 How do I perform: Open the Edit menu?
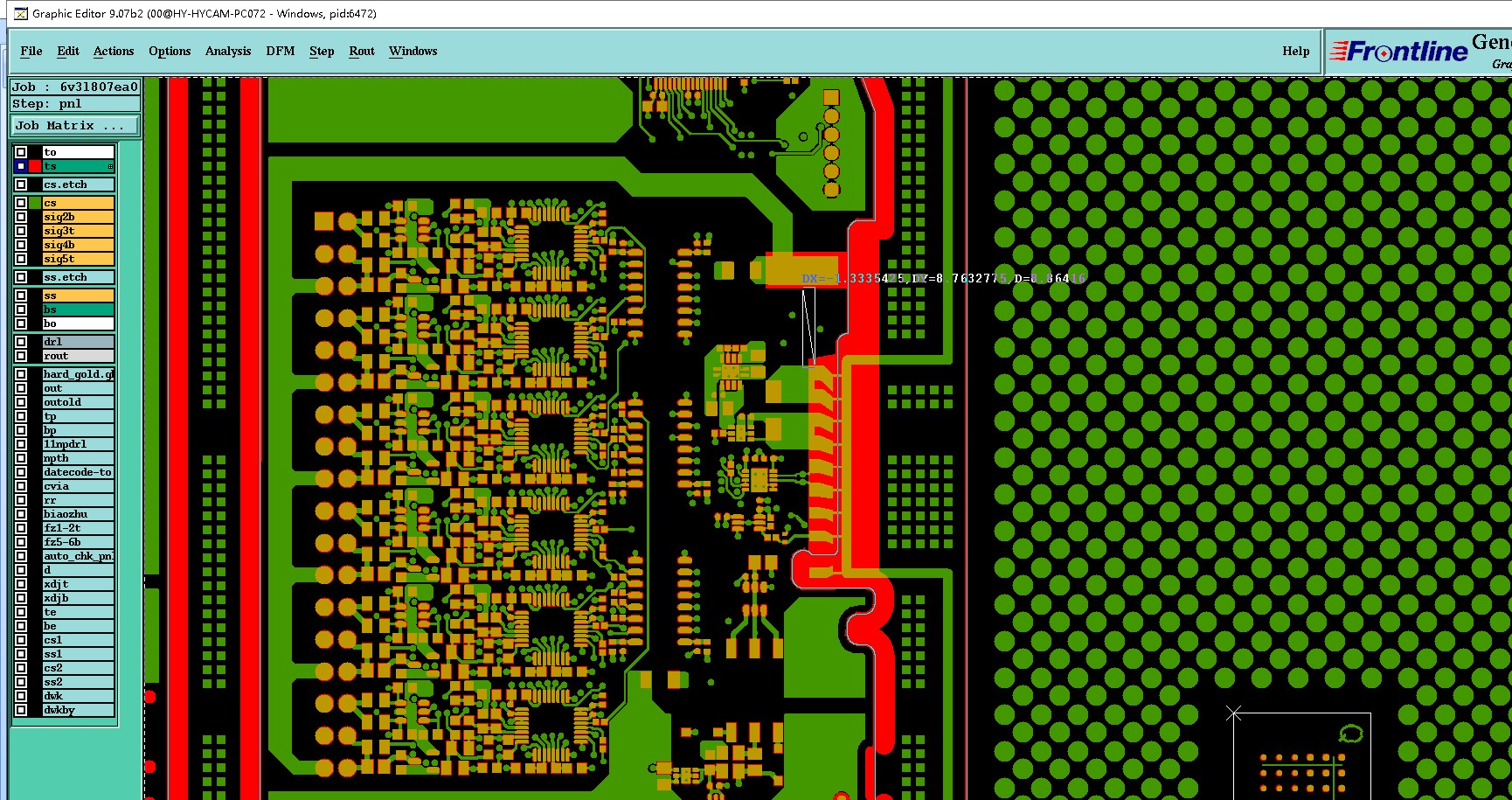68,51
